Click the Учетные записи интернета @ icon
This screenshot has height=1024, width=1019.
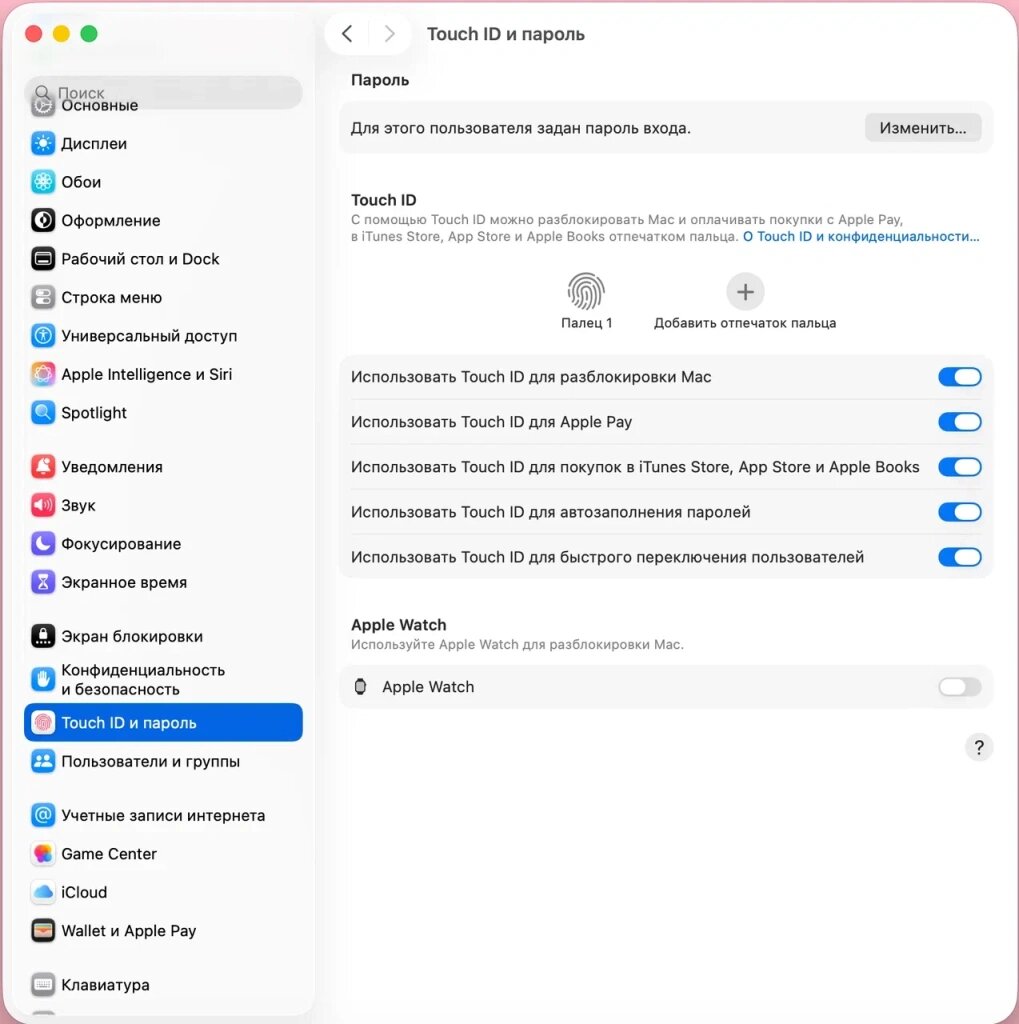(x=43, y=816)
